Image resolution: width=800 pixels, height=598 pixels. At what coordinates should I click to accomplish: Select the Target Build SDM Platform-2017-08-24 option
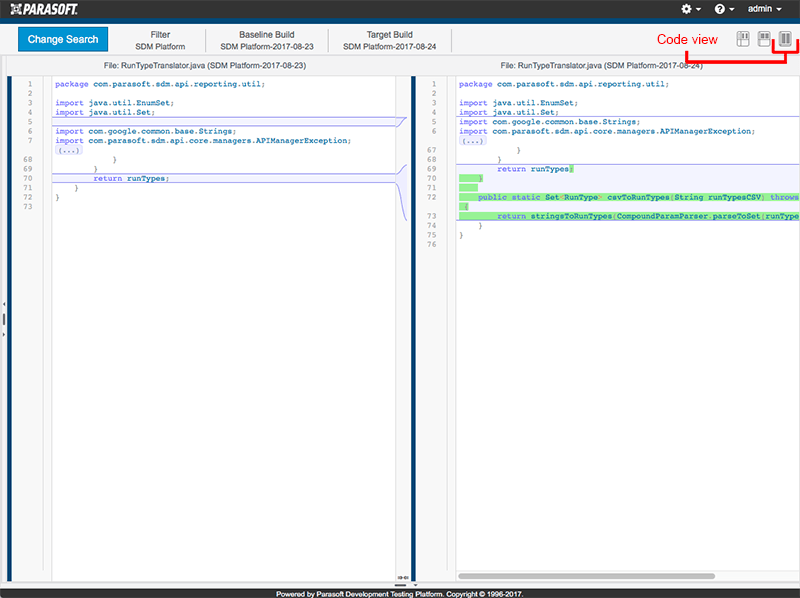click(389, 40)
